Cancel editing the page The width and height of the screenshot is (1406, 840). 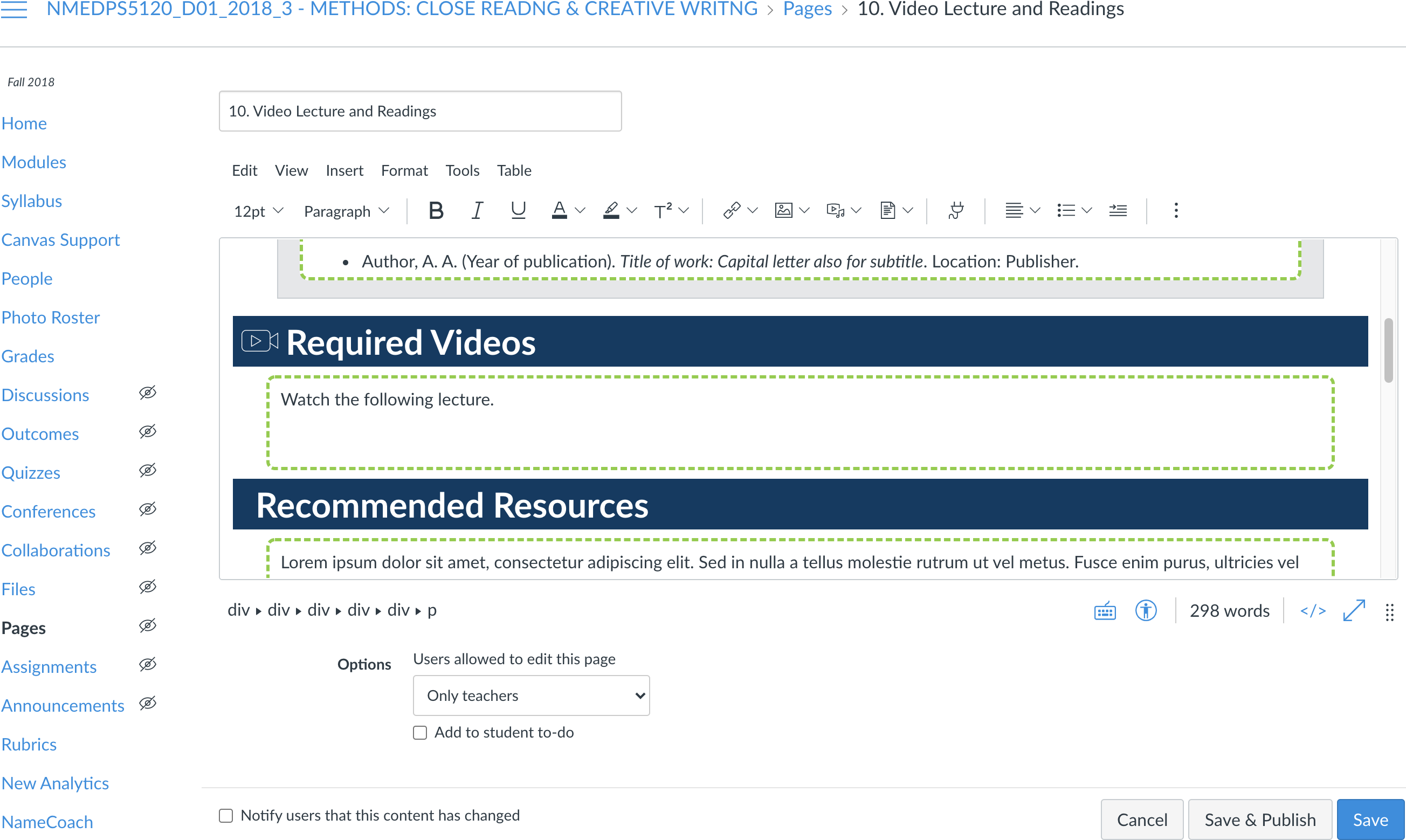[1142, 820]
